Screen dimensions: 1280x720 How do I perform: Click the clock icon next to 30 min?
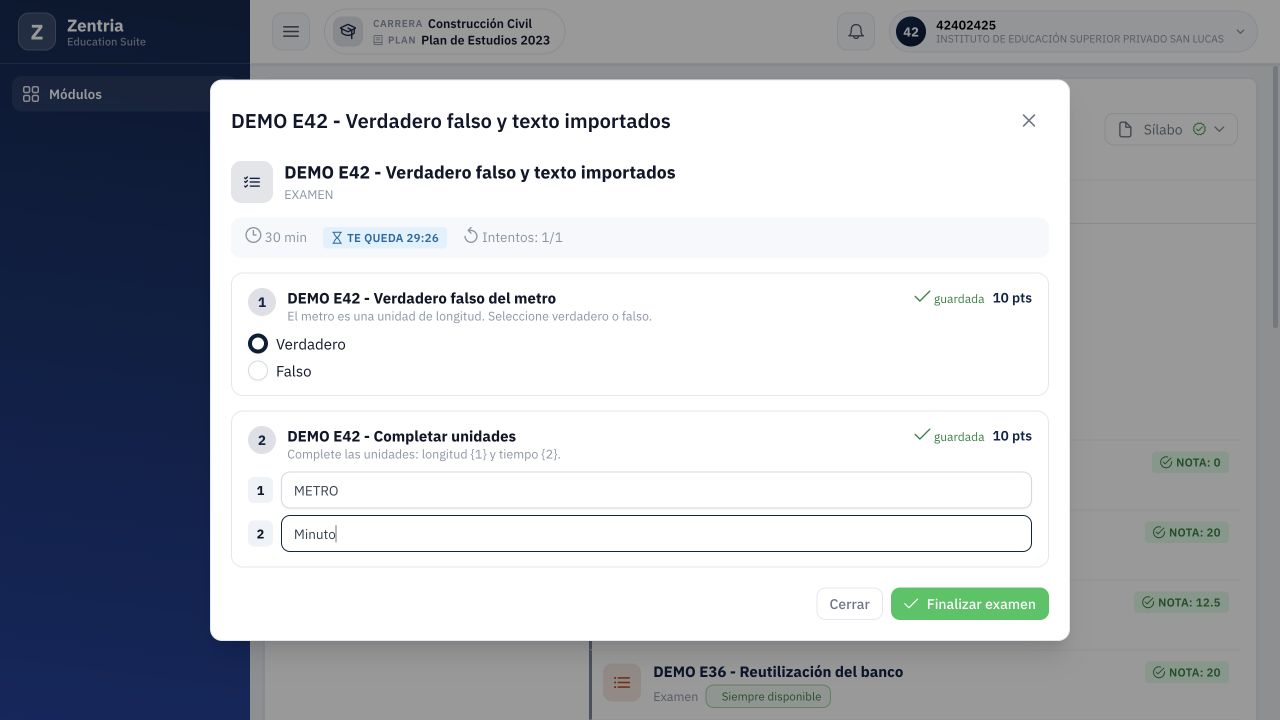point(253,236)
